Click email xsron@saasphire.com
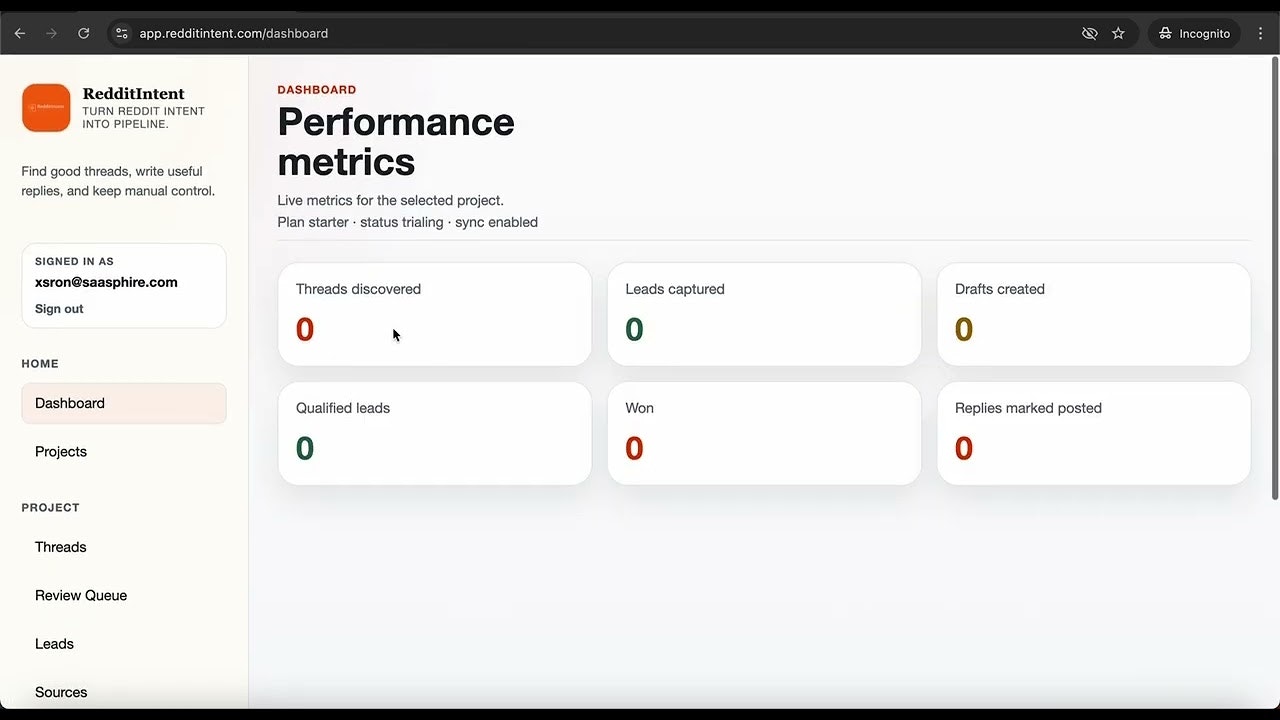This screenshot has width=1280, height=720. click(x=106, y=282)
